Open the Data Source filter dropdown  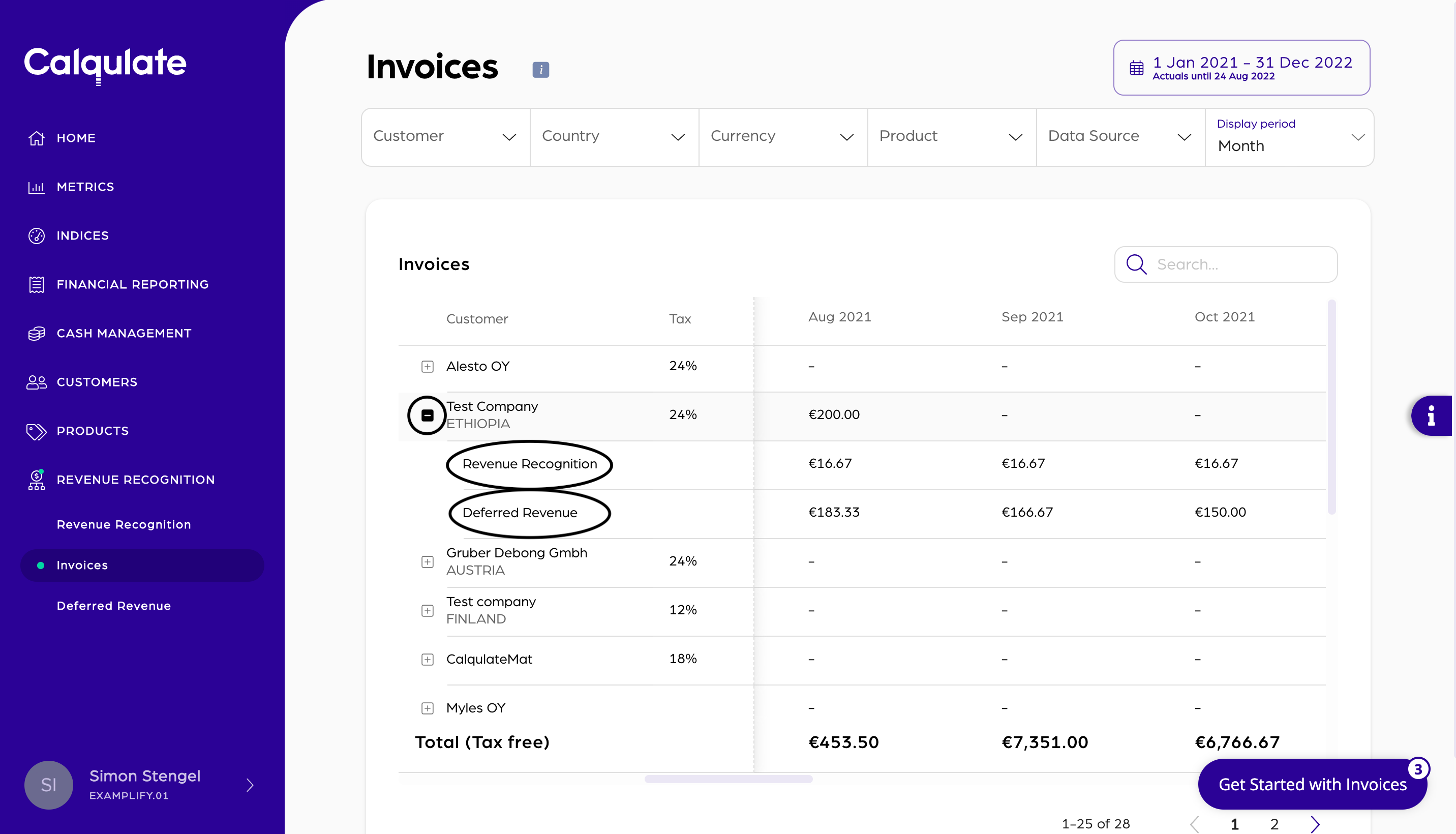1120,137
